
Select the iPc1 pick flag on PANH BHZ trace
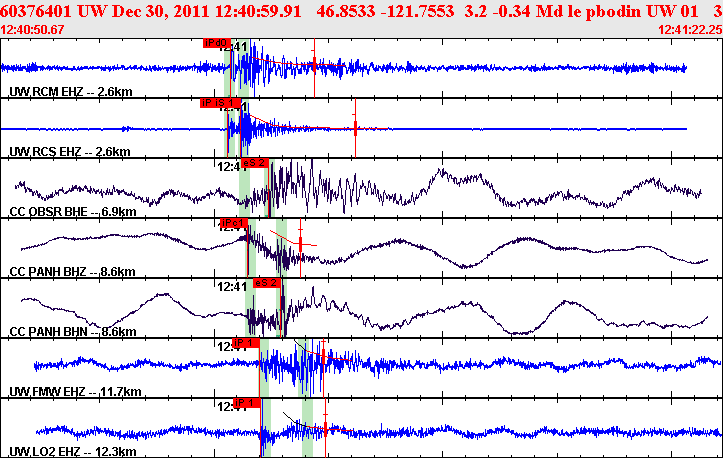[x=234, y=223]
